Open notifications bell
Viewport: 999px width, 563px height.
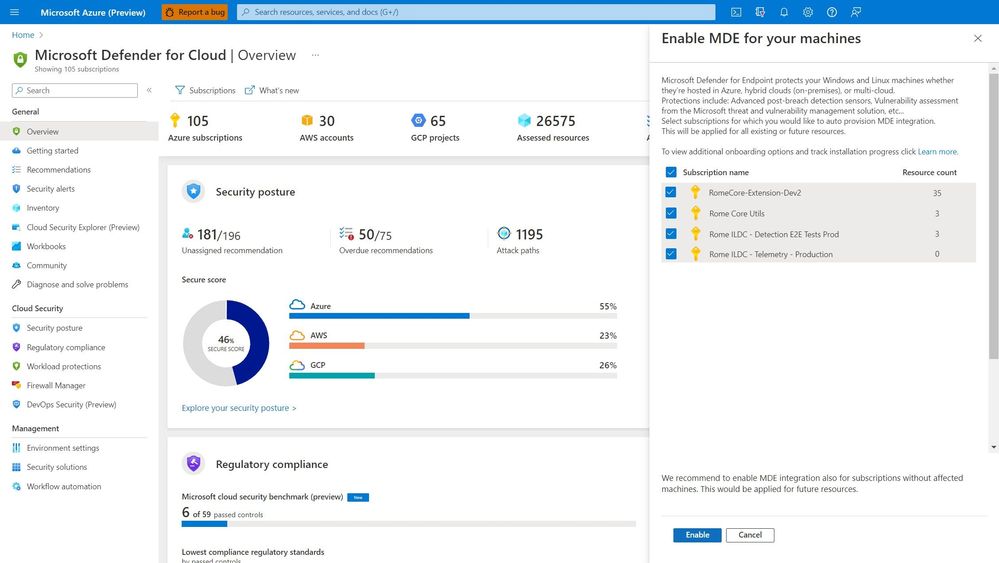[784, 12]
